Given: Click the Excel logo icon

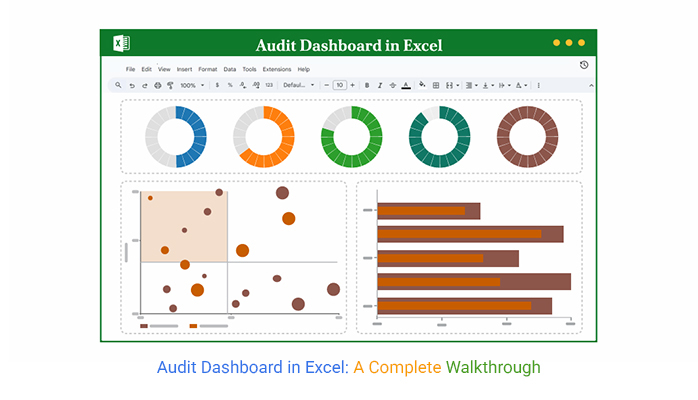Looking at the screenshot, I should 121,43.
